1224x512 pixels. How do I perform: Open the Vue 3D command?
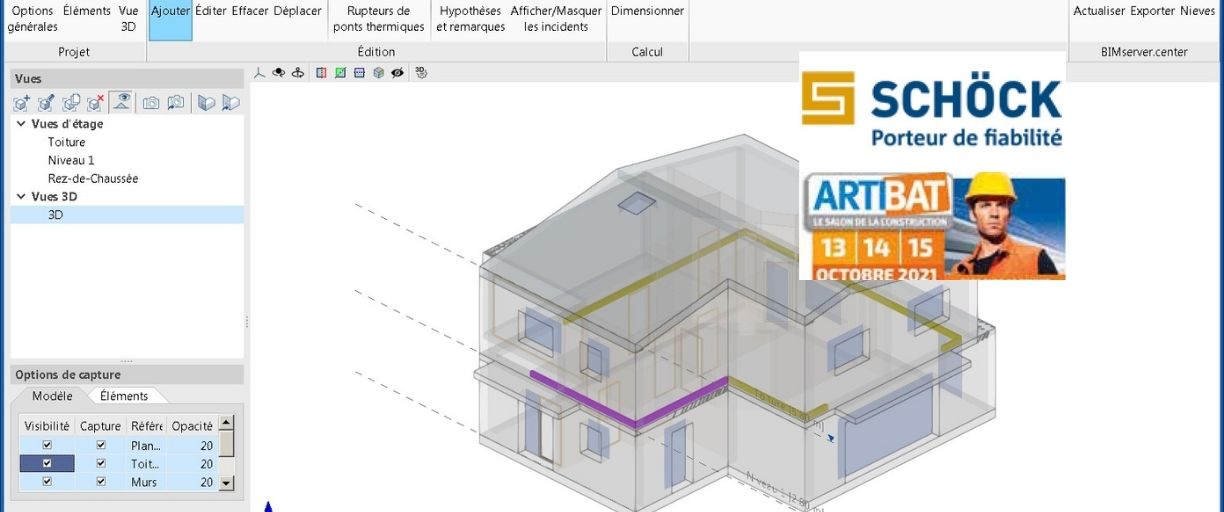click(x=129, y=19)
